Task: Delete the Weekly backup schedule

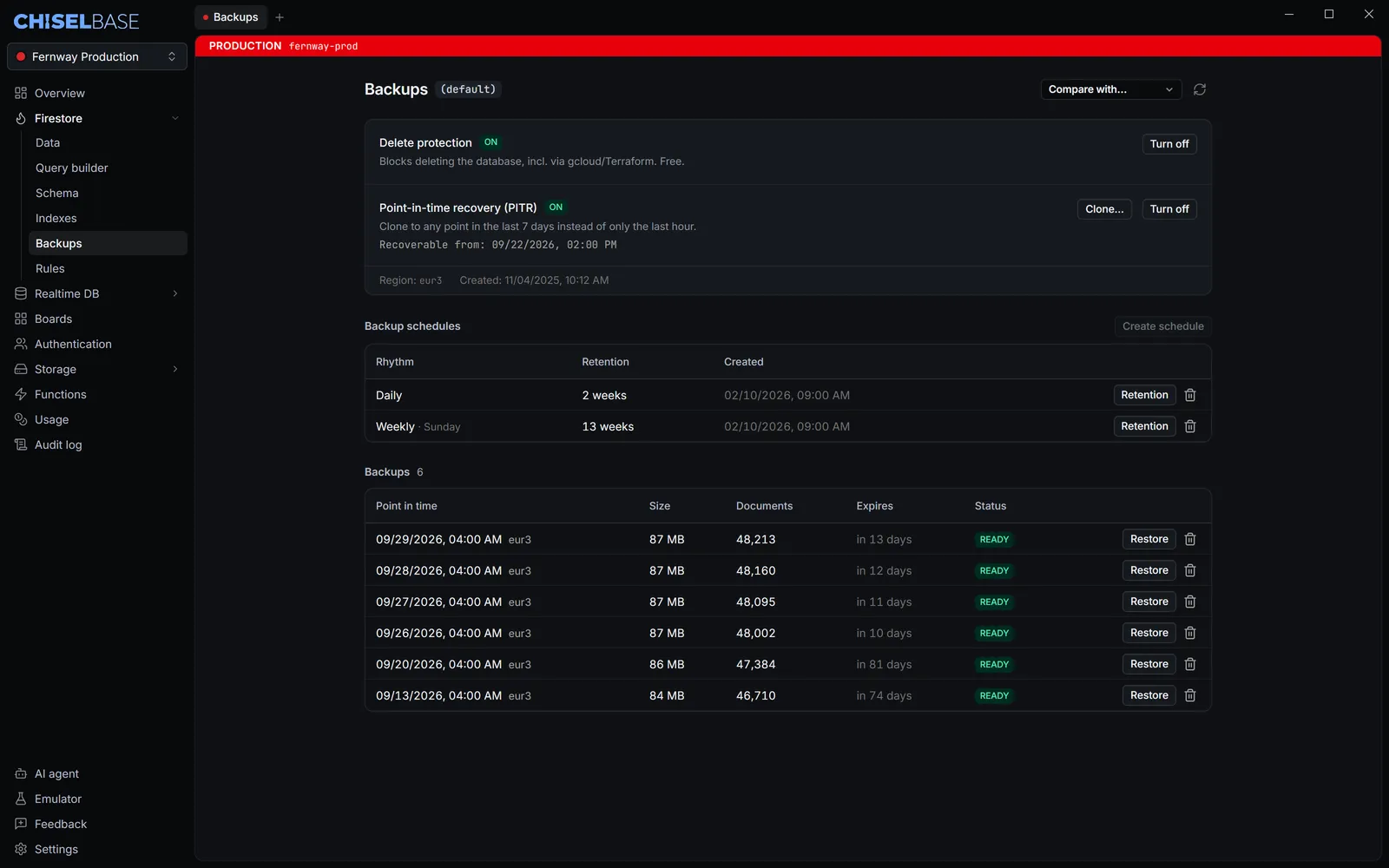Action: (1190, 426)
